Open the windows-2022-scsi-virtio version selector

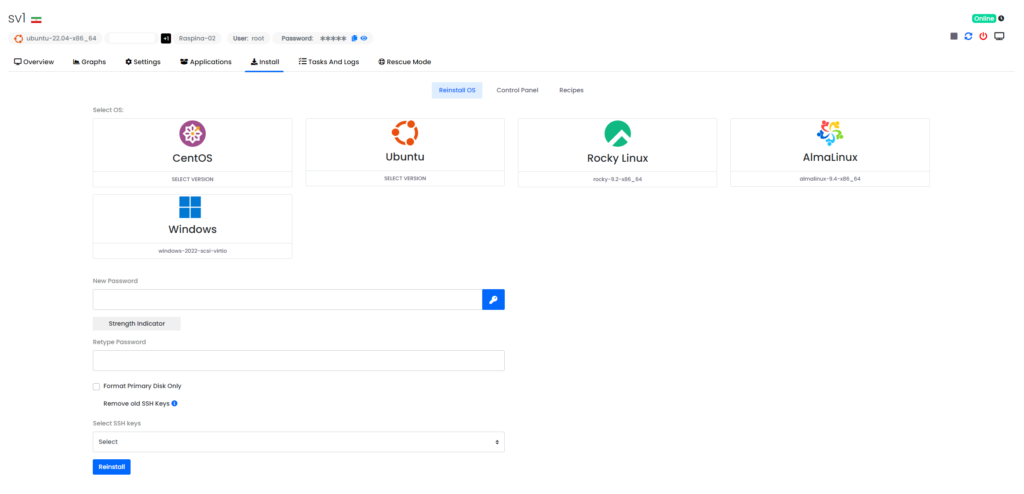(193, 251)
